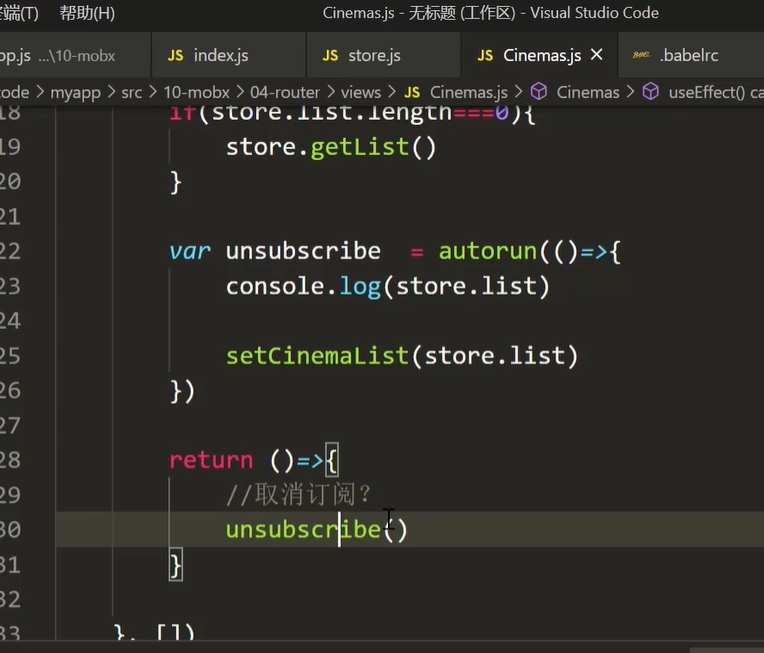Click line number 28 in the gutter
This screenshot has height=653, width=764.
[10, 460]
